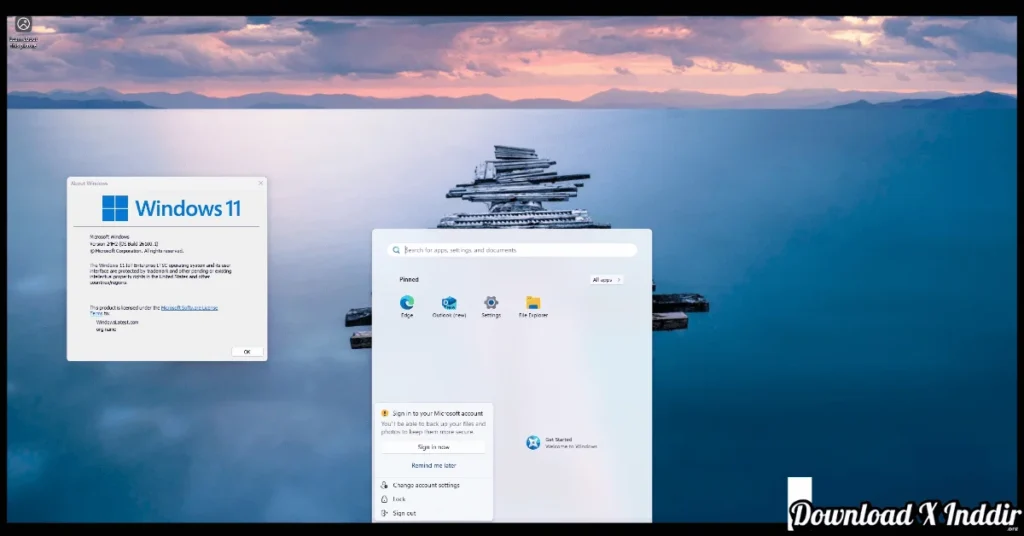1024x536 pixels.
Task: Click the Start menu search field
Action: pos(511,250)
